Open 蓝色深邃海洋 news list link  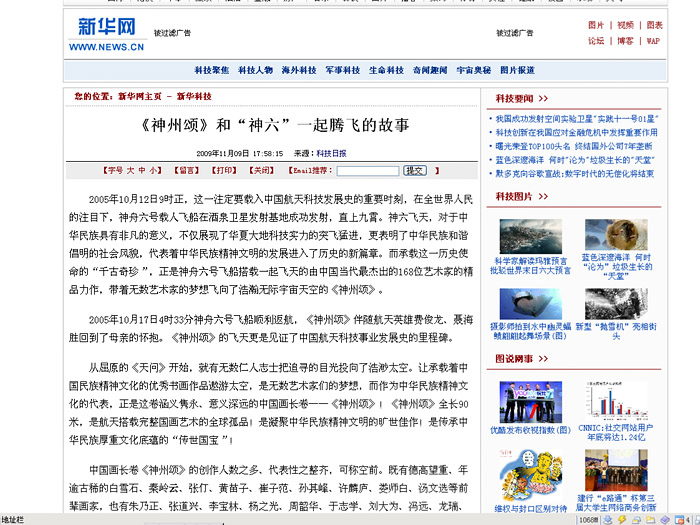click(575, 160)
